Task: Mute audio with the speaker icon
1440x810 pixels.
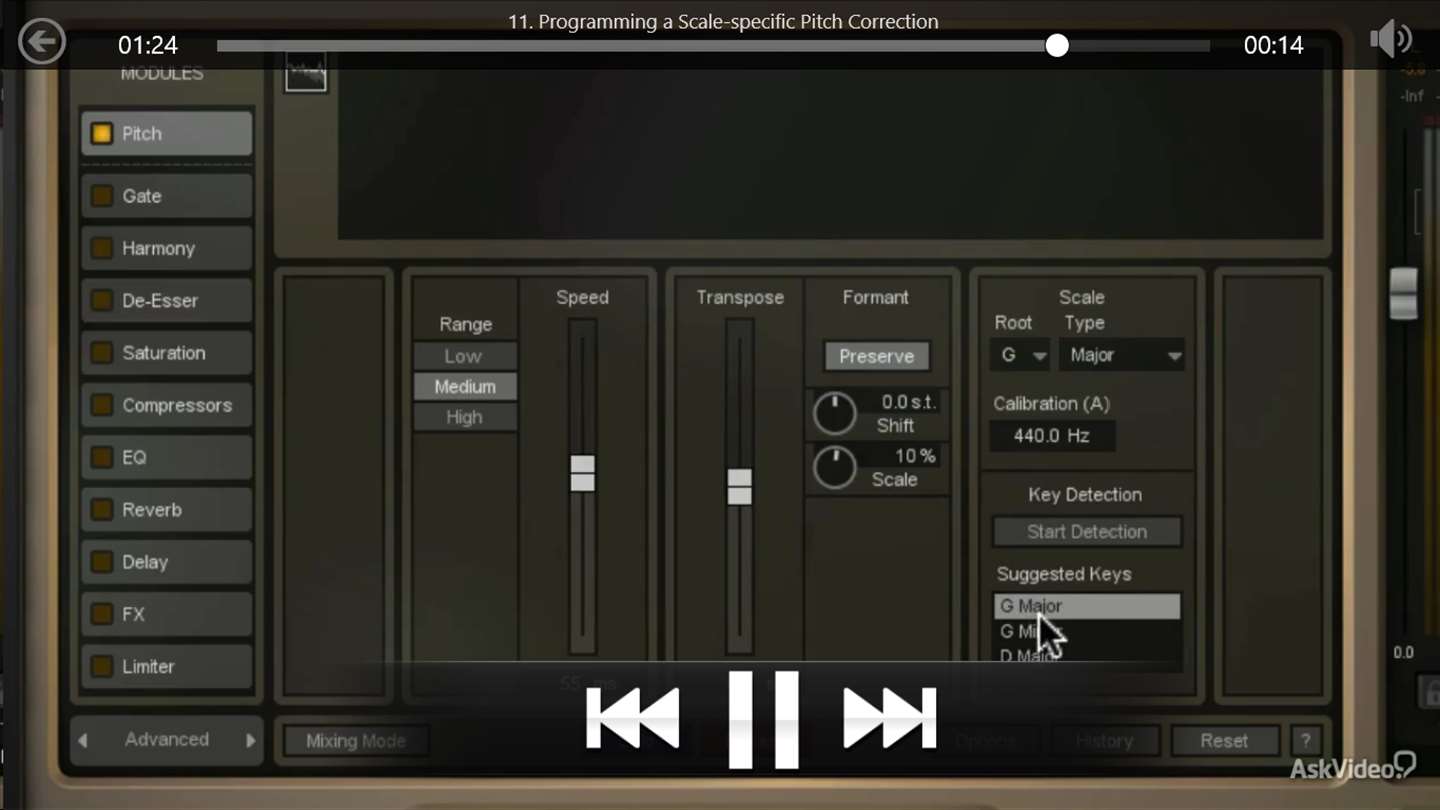Action: (x=1391, y=41)
